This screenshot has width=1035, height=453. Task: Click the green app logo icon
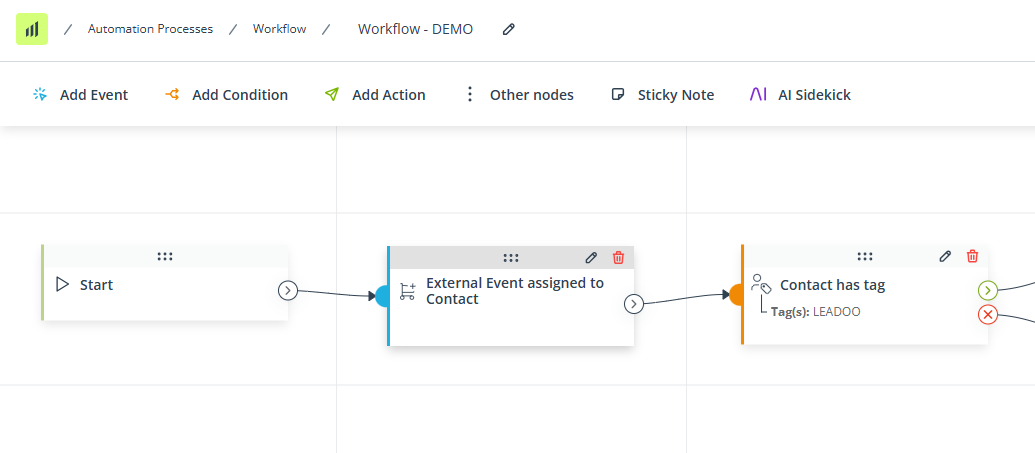pyautogui.click(x=32, y=29)
